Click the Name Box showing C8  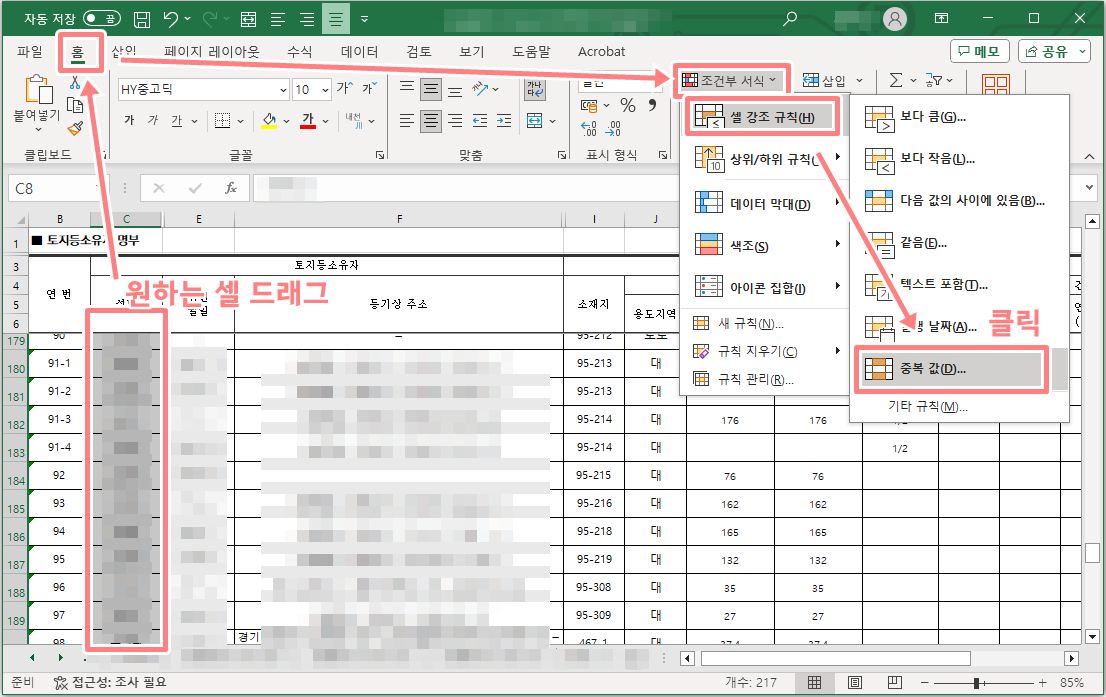55,187
